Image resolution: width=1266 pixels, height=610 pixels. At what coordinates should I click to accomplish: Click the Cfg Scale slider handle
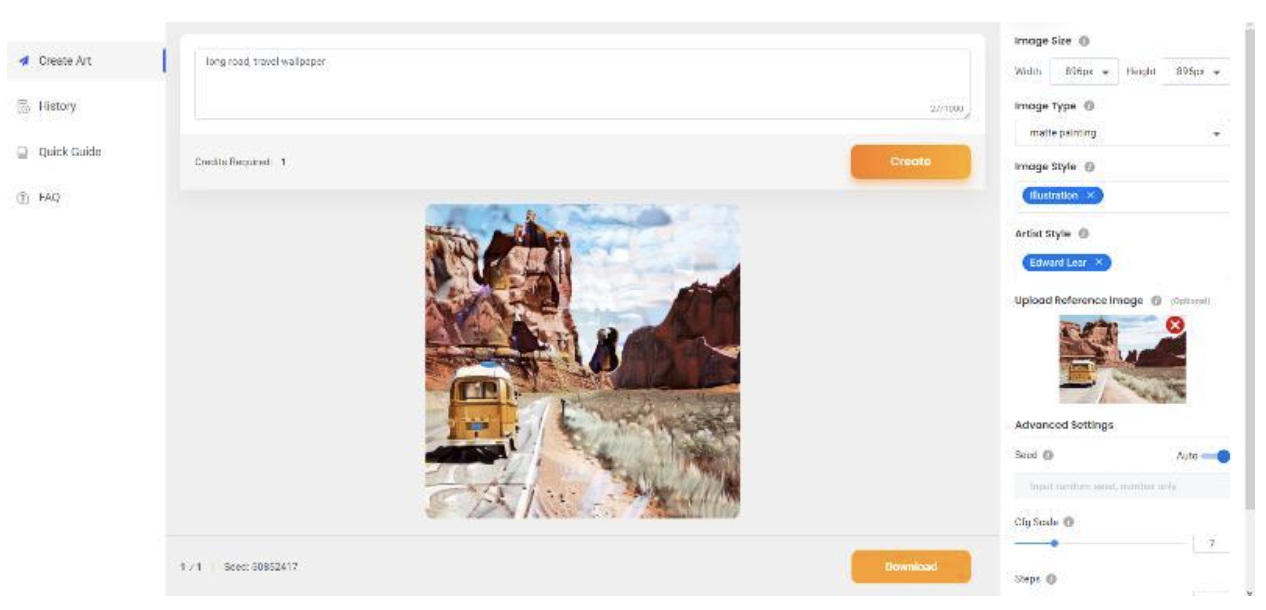click(1053, 544)
